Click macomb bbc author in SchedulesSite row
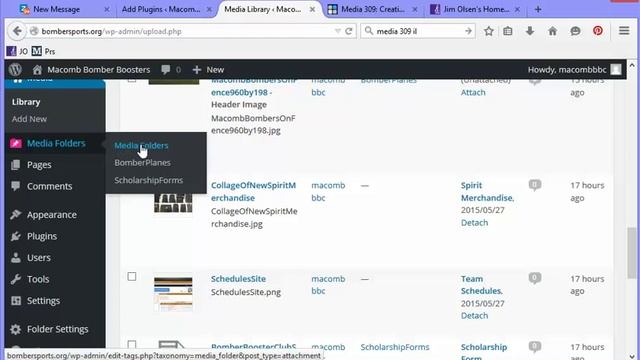 [328, 285]
